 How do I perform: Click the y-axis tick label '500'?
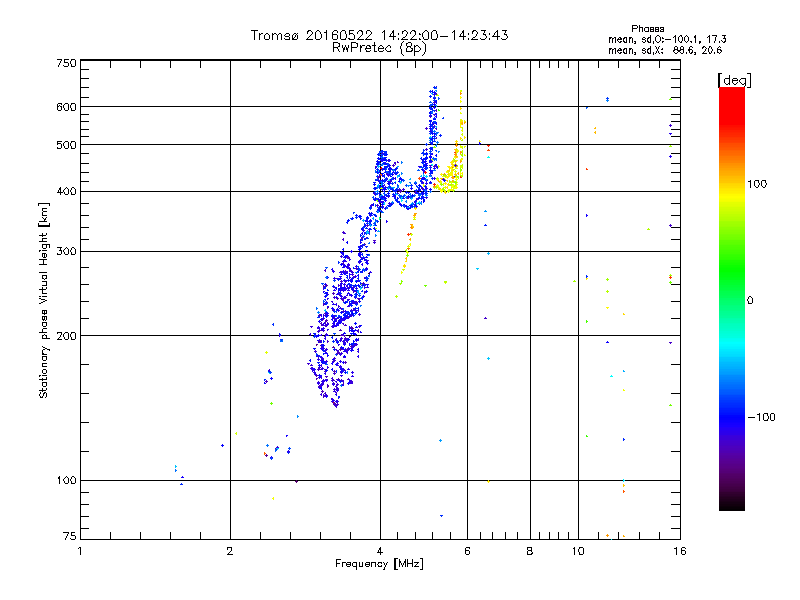point(66,145)
